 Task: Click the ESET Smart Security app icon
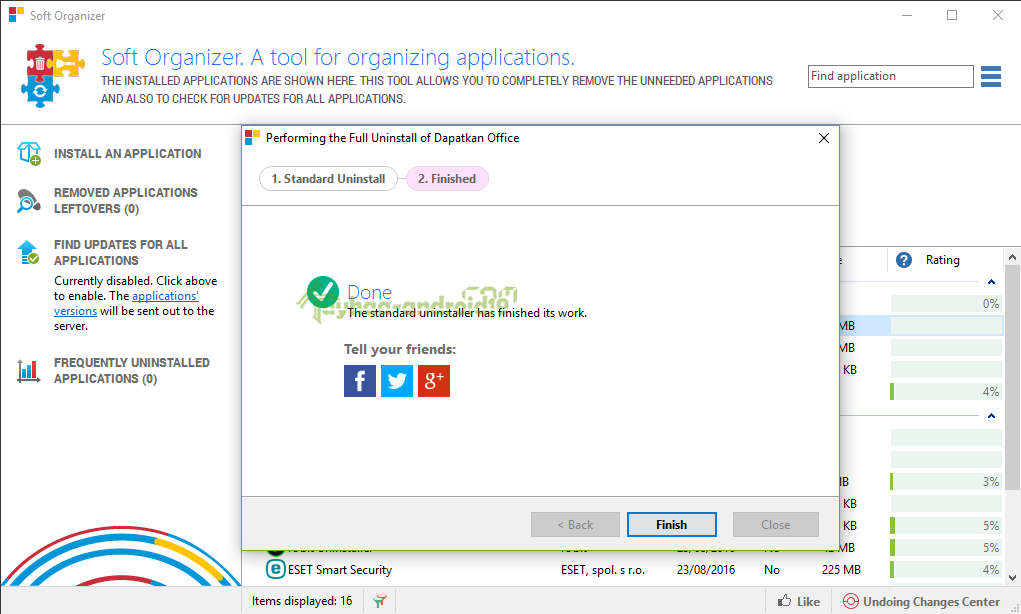(275, 569)
